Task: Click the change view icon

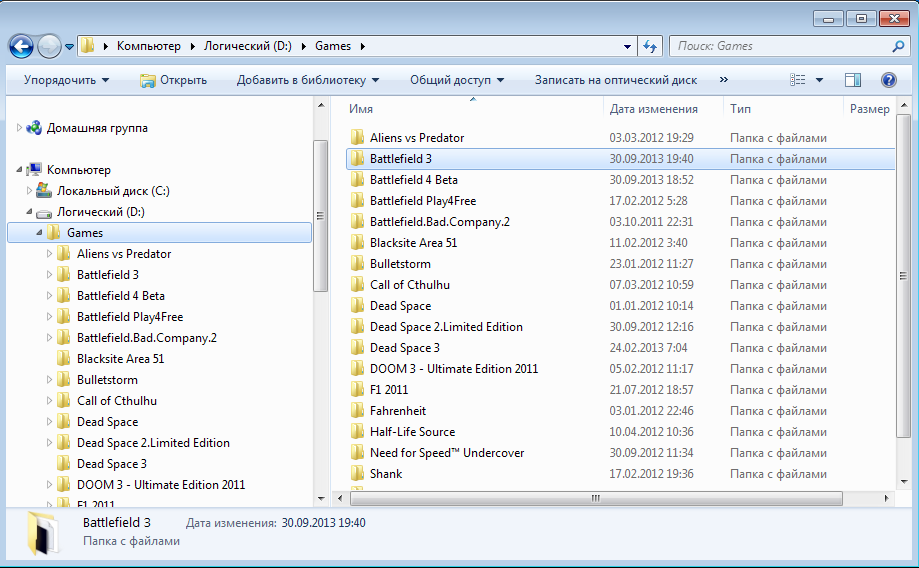Action: pos(797,80)
